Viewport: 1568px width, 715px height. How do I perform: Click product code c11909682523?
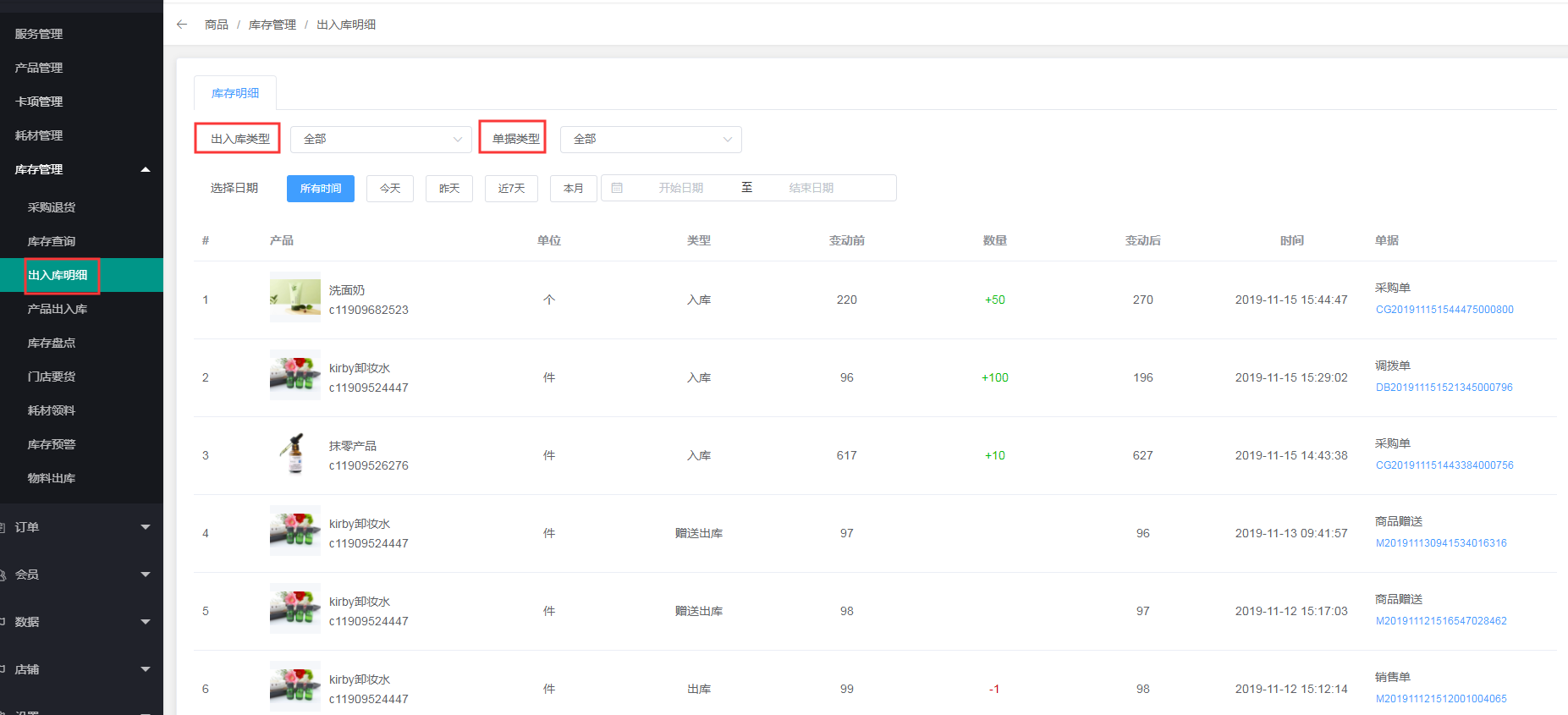coord(369,310)
